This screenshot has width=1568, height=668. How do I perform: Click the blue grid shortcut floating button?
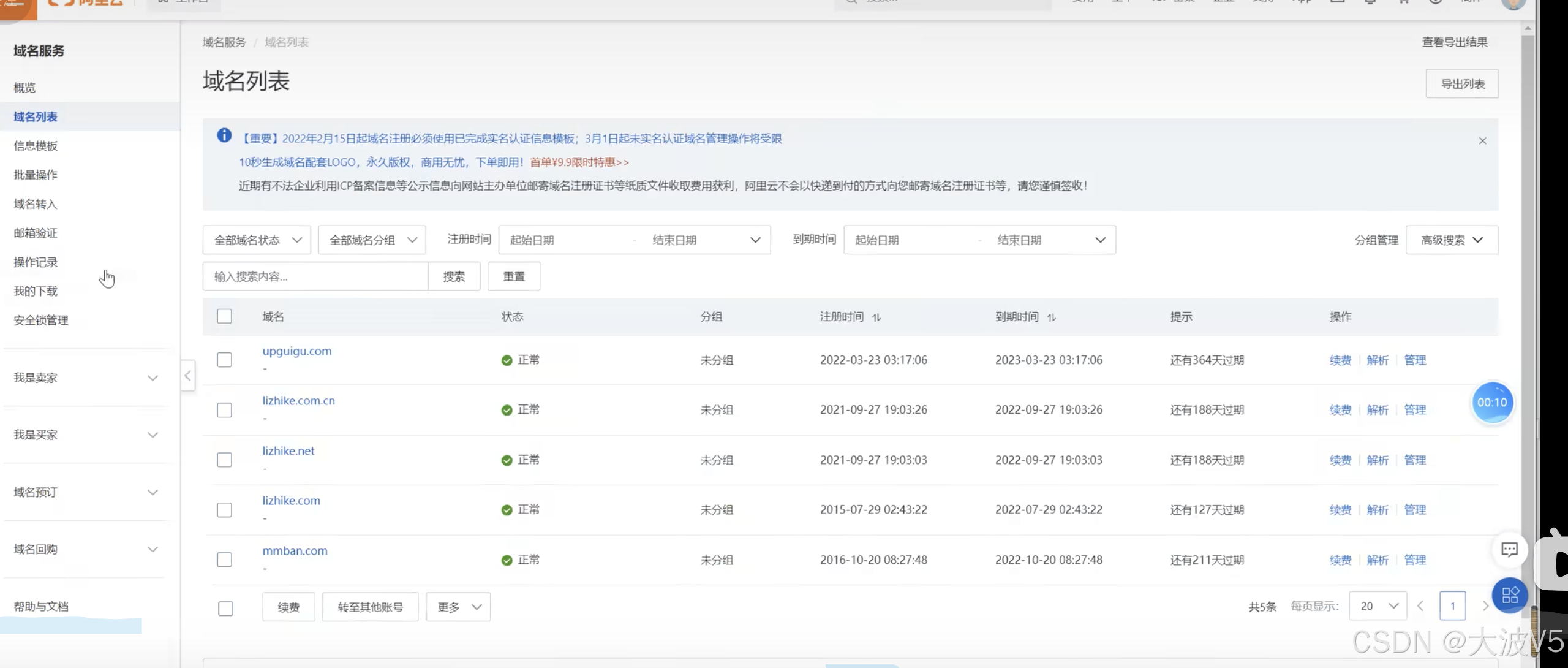[1509, 595]
